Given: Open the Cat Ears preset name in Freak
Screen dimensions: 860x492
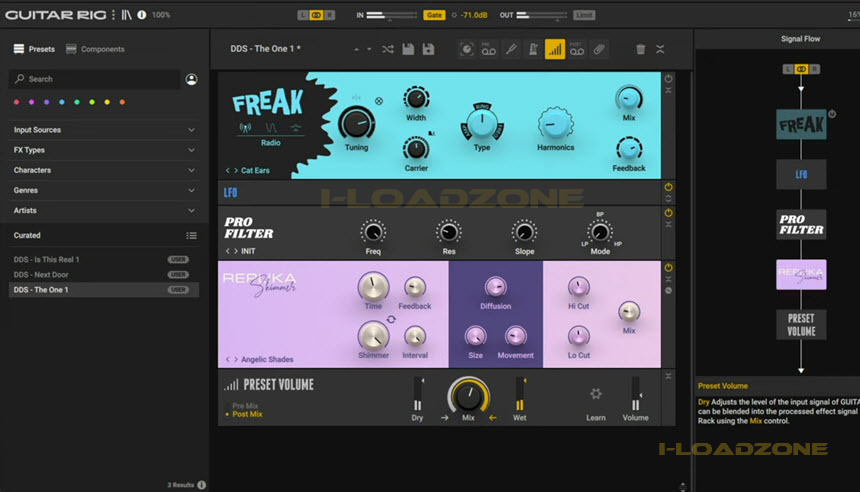Looking at the screenshot, I should pyautogui.click(x=255, y=171).
